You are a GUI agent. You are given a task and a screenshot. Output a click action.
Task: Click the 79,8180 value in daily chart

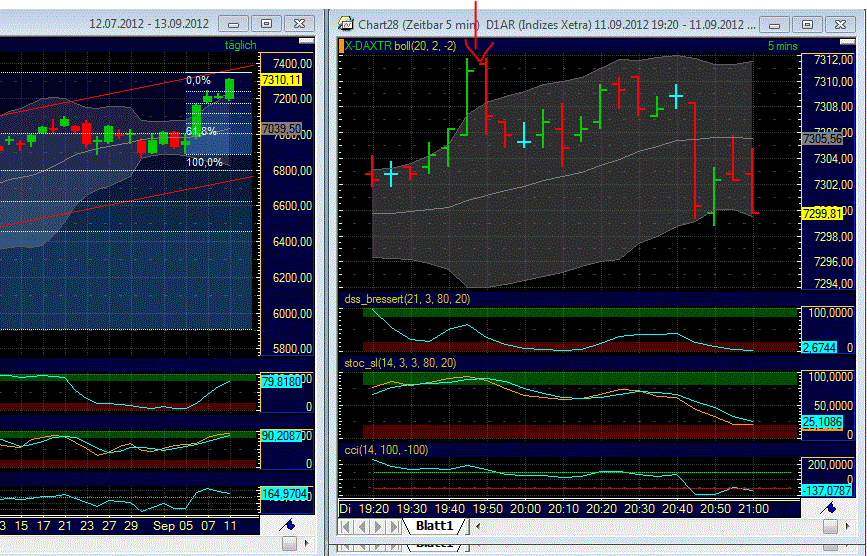281,381
